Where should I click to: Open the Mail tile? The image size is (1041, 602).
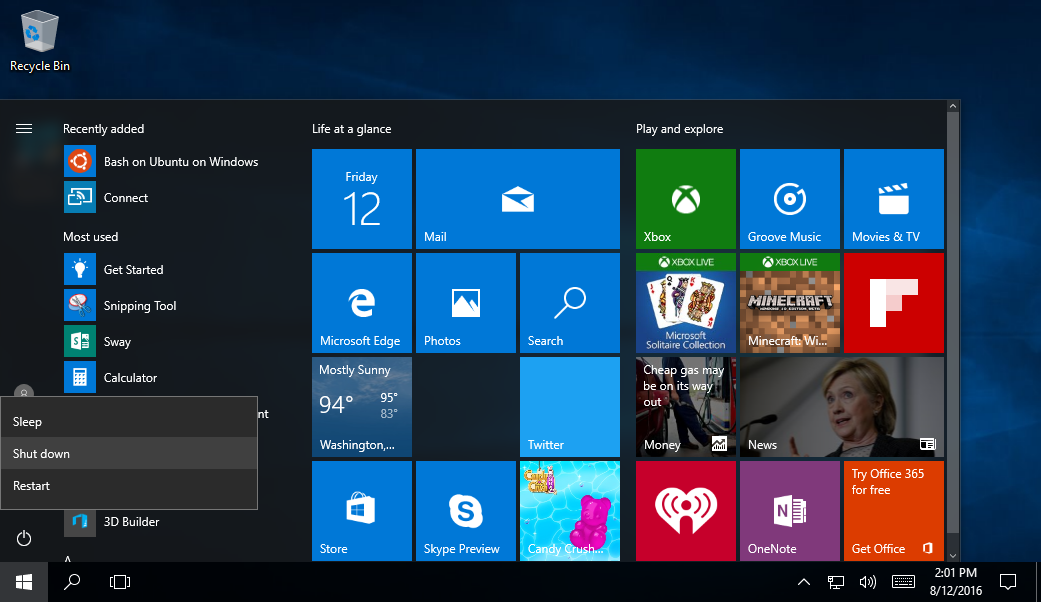[x=518, y=198]
